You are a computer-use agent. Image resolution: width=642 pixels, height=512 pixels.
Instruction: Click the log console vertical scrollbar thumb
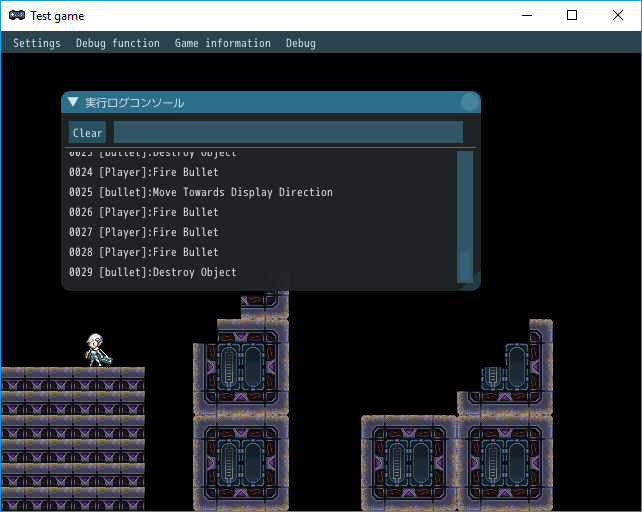click(465, 265)
